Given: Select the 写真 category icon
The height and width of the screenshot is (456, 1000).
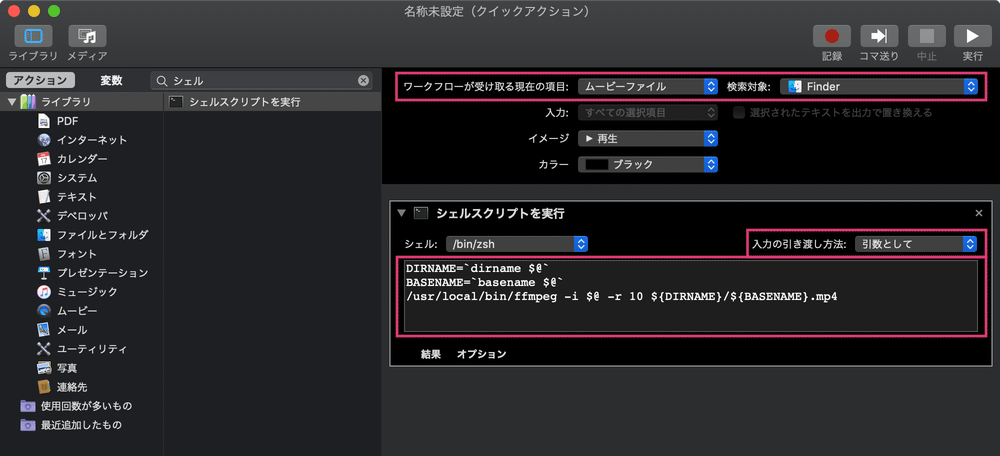Looking at the screenshot, I should tap(43, 368).
